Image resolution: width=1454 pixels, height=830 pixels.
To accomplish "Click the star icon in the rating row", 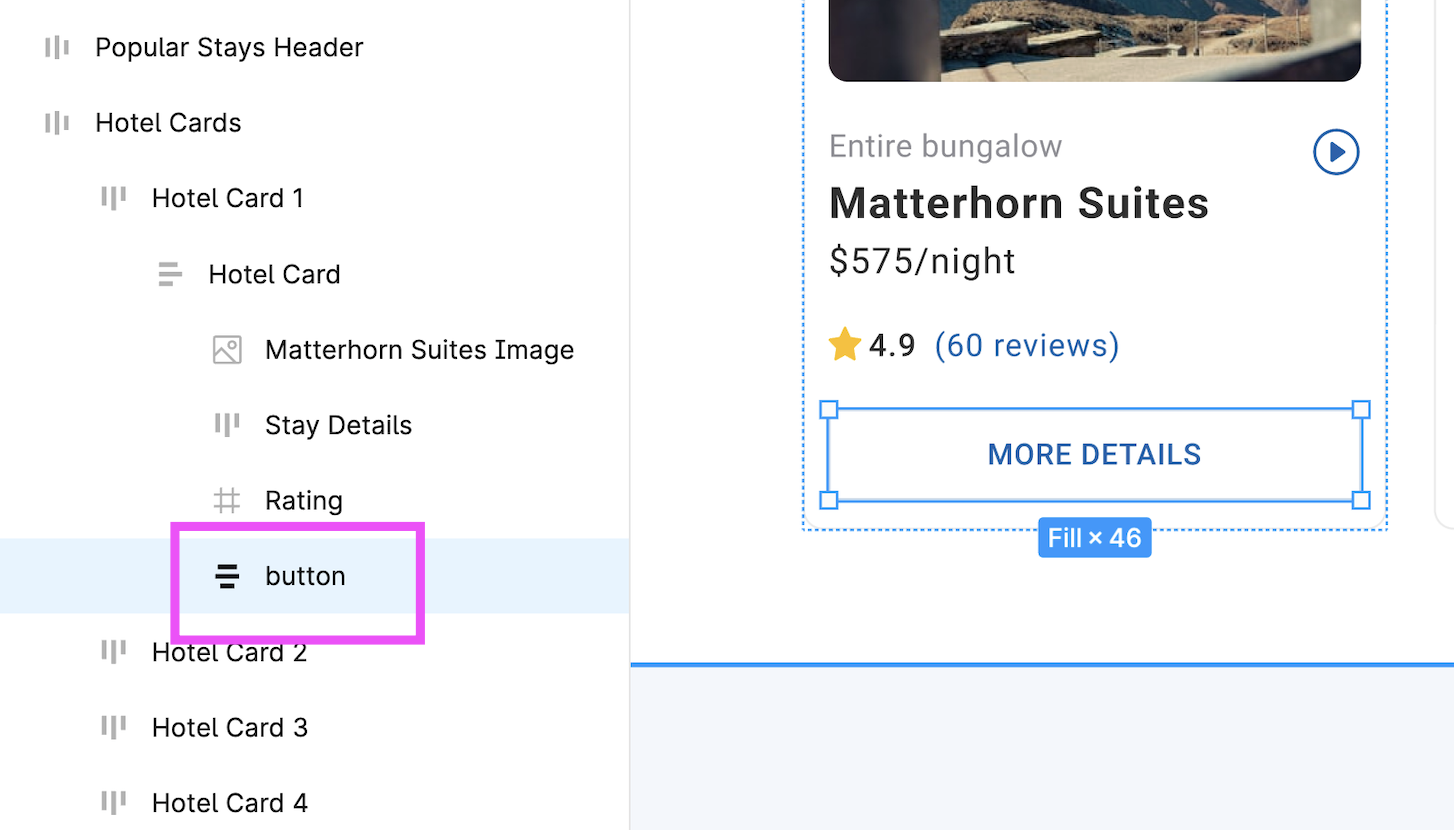I will [x=844, y=343].
